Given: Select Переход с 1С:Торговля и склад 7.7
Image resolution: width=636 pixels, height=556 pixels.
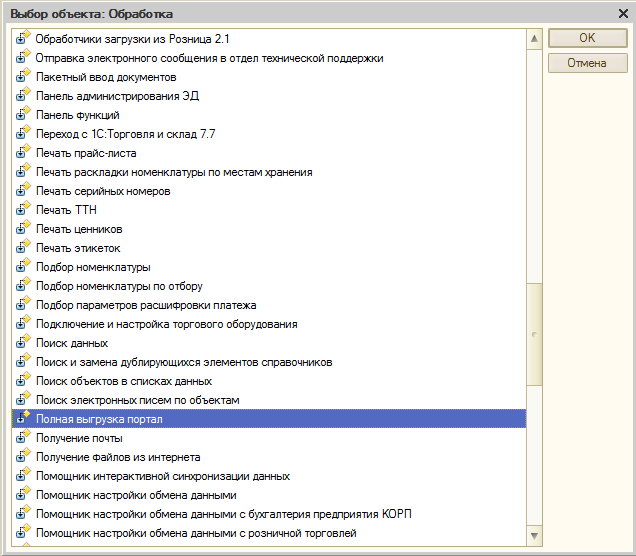Looking at the screenshot, I should (125, 134).
